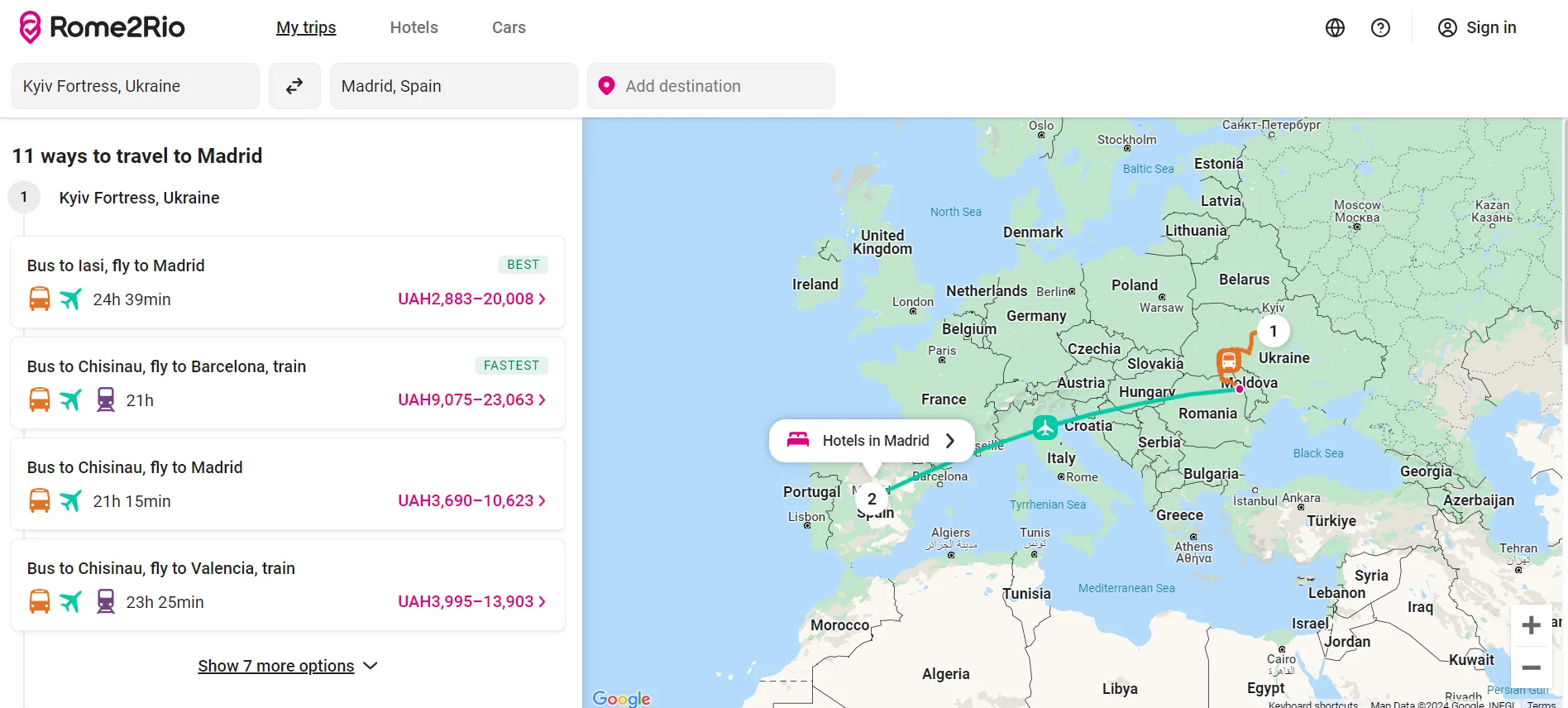The height and width of the screenshot is (708, 1568).
Task: Click the '23h 25min' duration
Action: (165, 602)
